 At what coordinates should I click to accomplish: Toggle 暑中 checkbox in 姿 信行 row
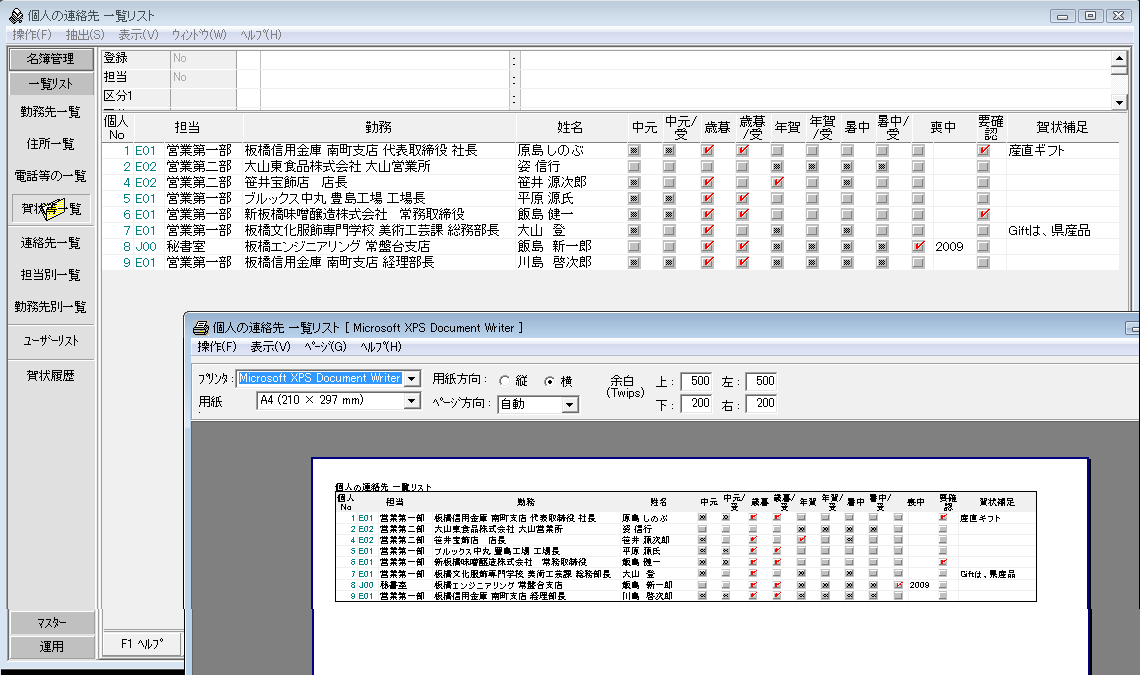[x=847, y=167]
